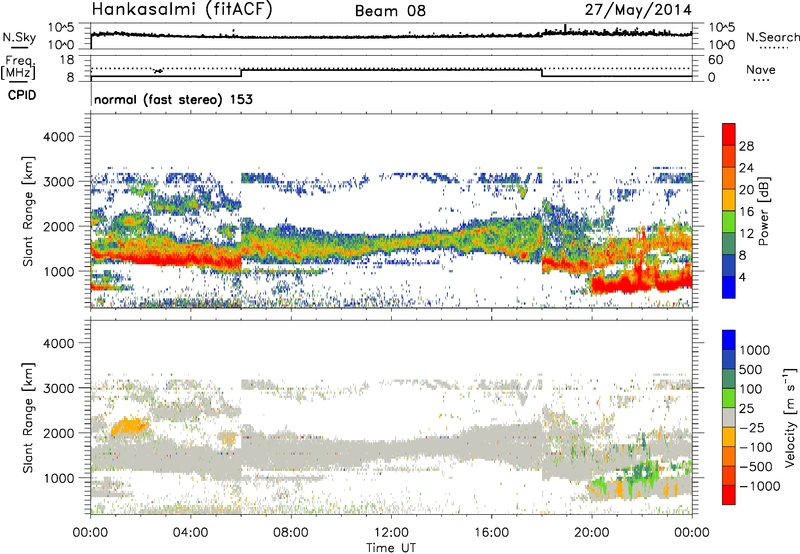Viewport: 800px width, 554px height.
Task: Pick the Power colorbar segment between 4 and 8
Action: pos(729,266)
